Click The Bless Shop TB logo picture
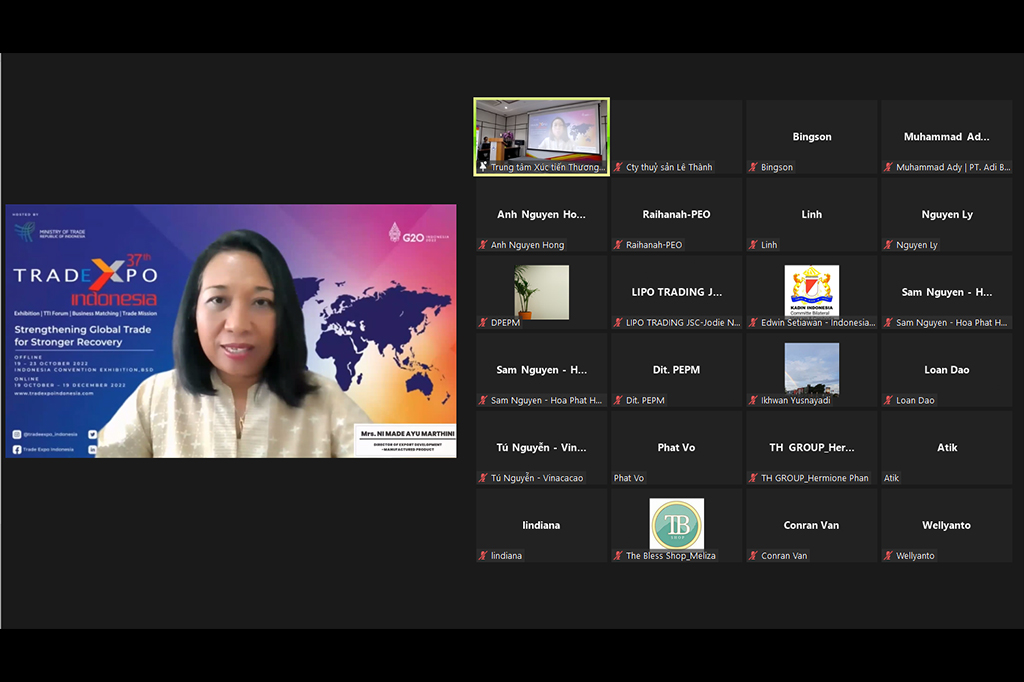Image resolution: width=1024 pixels, height=682 pixels. coord(677,524)
